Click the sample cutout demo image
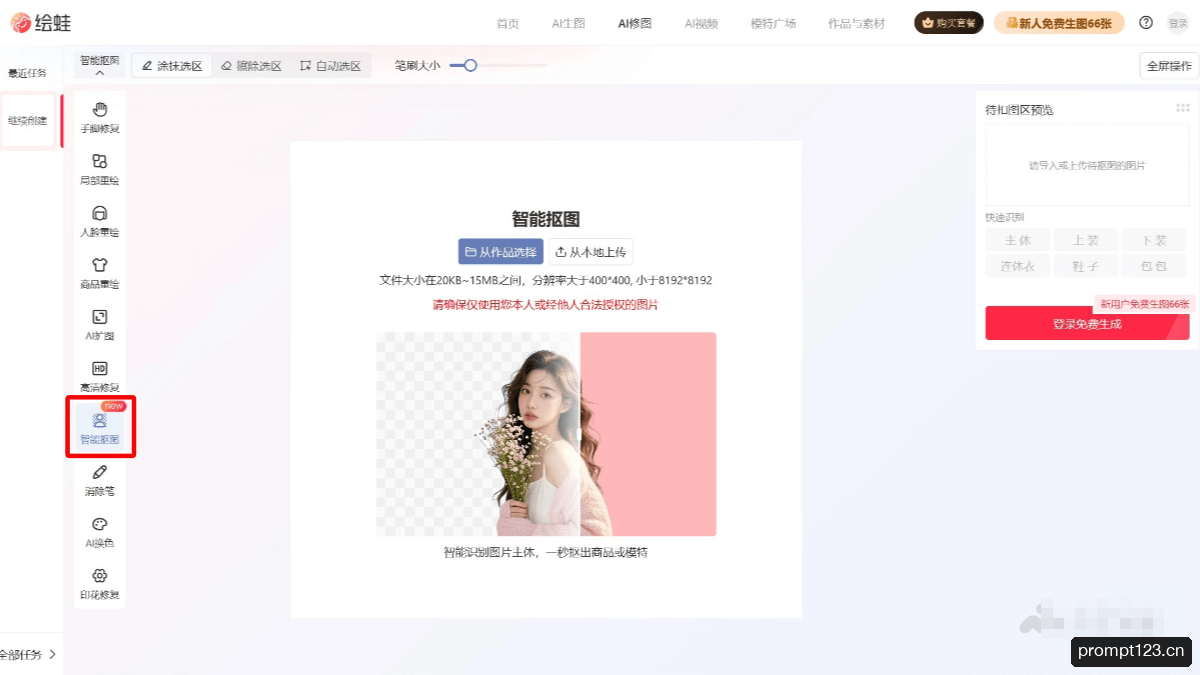Screen dimensions: 1200x675 [x=546, y=434]
